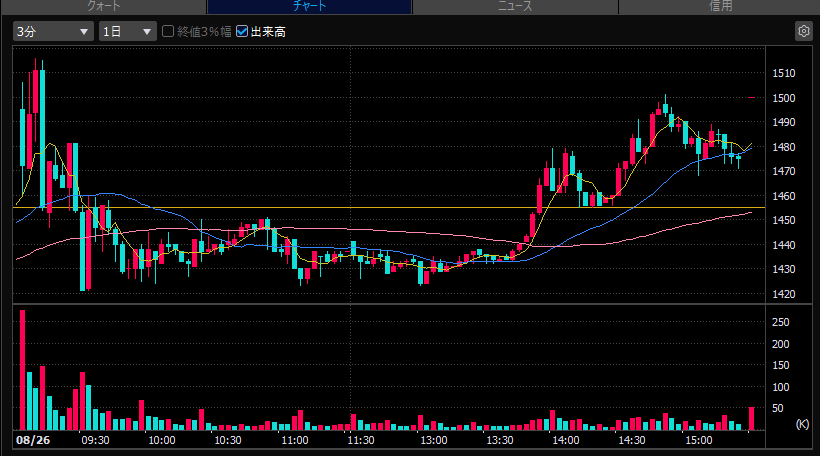Open chart settings gear icon
This screenshot has height=456, width=820.
[x=804, y=31]
